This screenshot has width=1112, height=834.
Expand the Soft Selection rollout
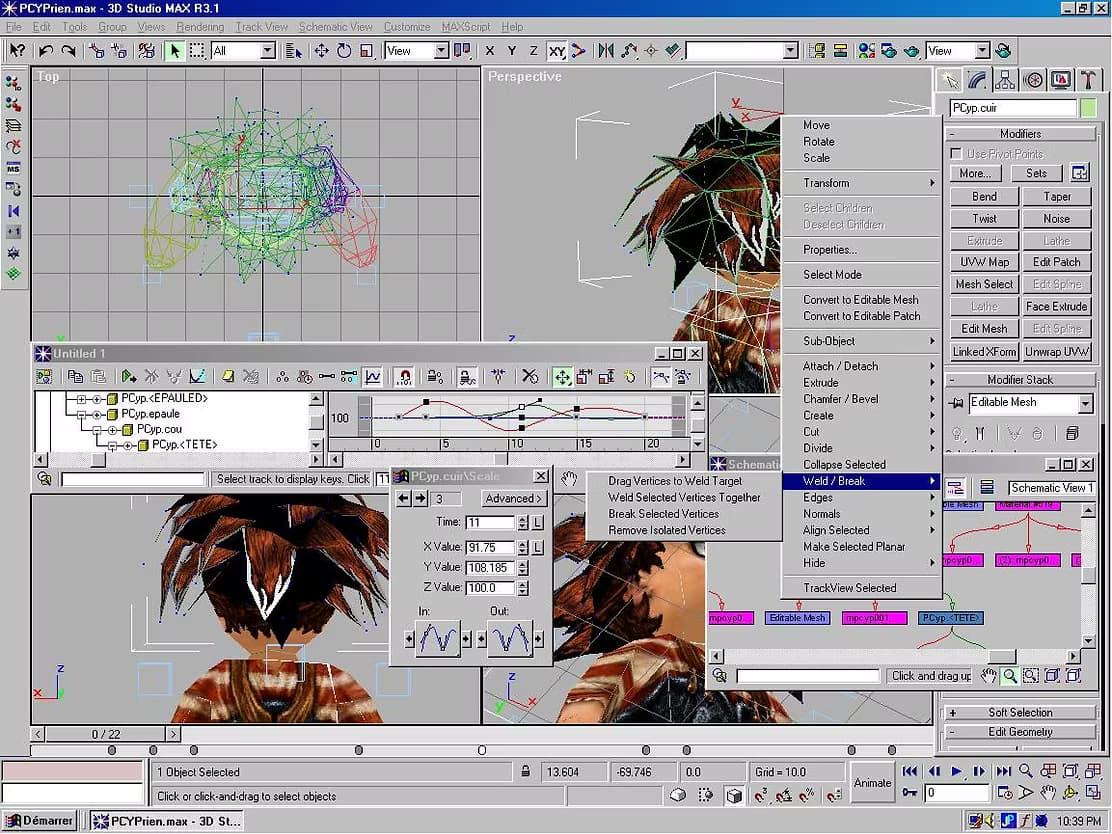point(1020,713)
